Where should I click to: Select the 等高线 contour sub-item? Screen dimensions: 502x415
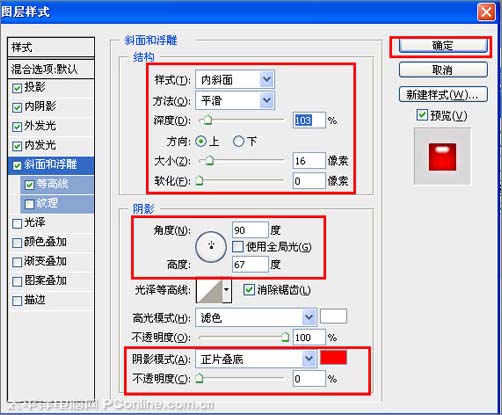pyautogui.click(x=57, y=184)
